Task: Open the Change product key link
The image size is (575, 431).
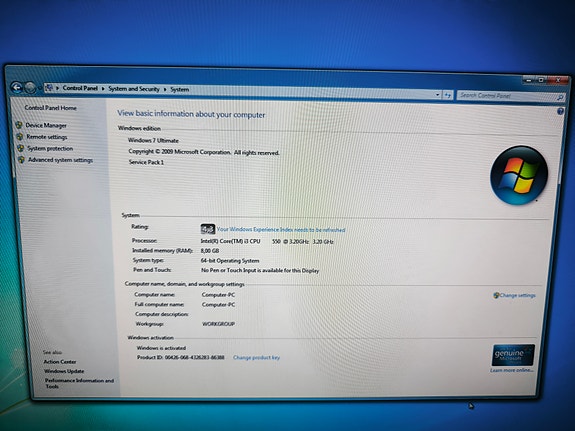Action: (256, 357)
